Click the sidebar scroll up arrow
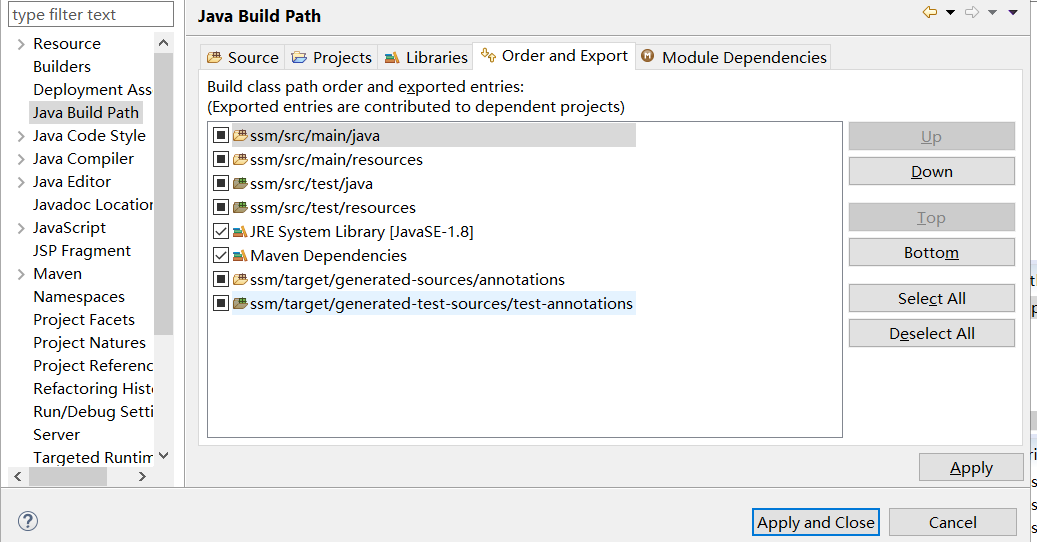The height and width of the screenshot is (542, 1037). click(x=163, y=43)
